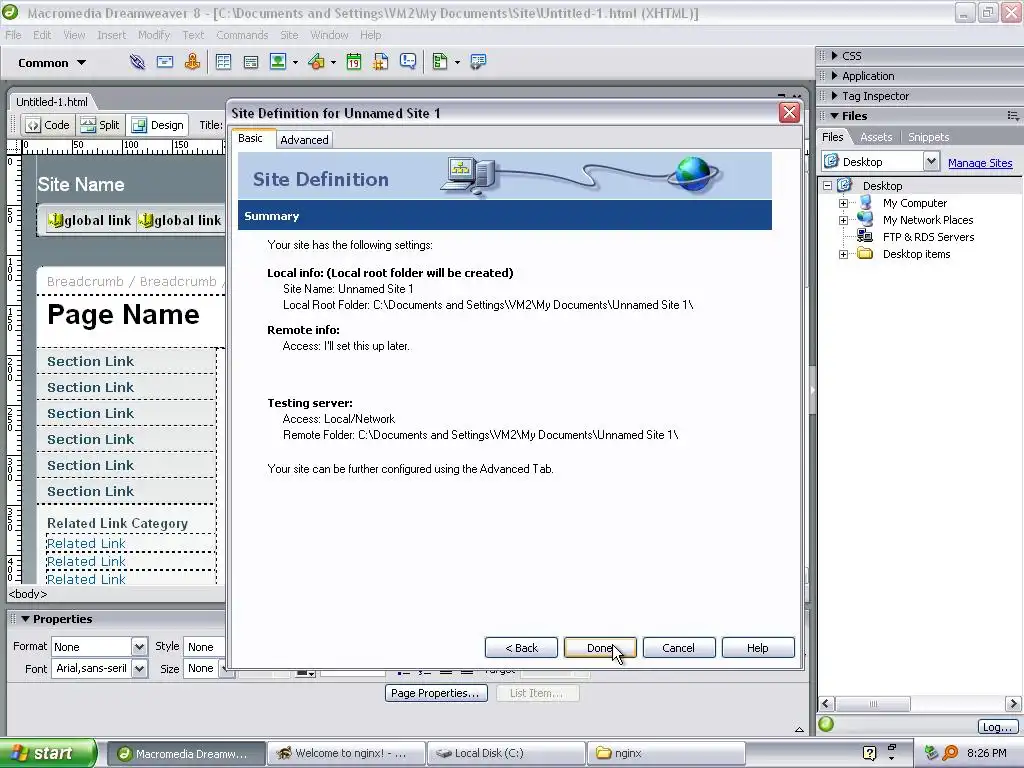Click the Log button
Viewport: 1024px width, 768px height.
tap(997, 726)
